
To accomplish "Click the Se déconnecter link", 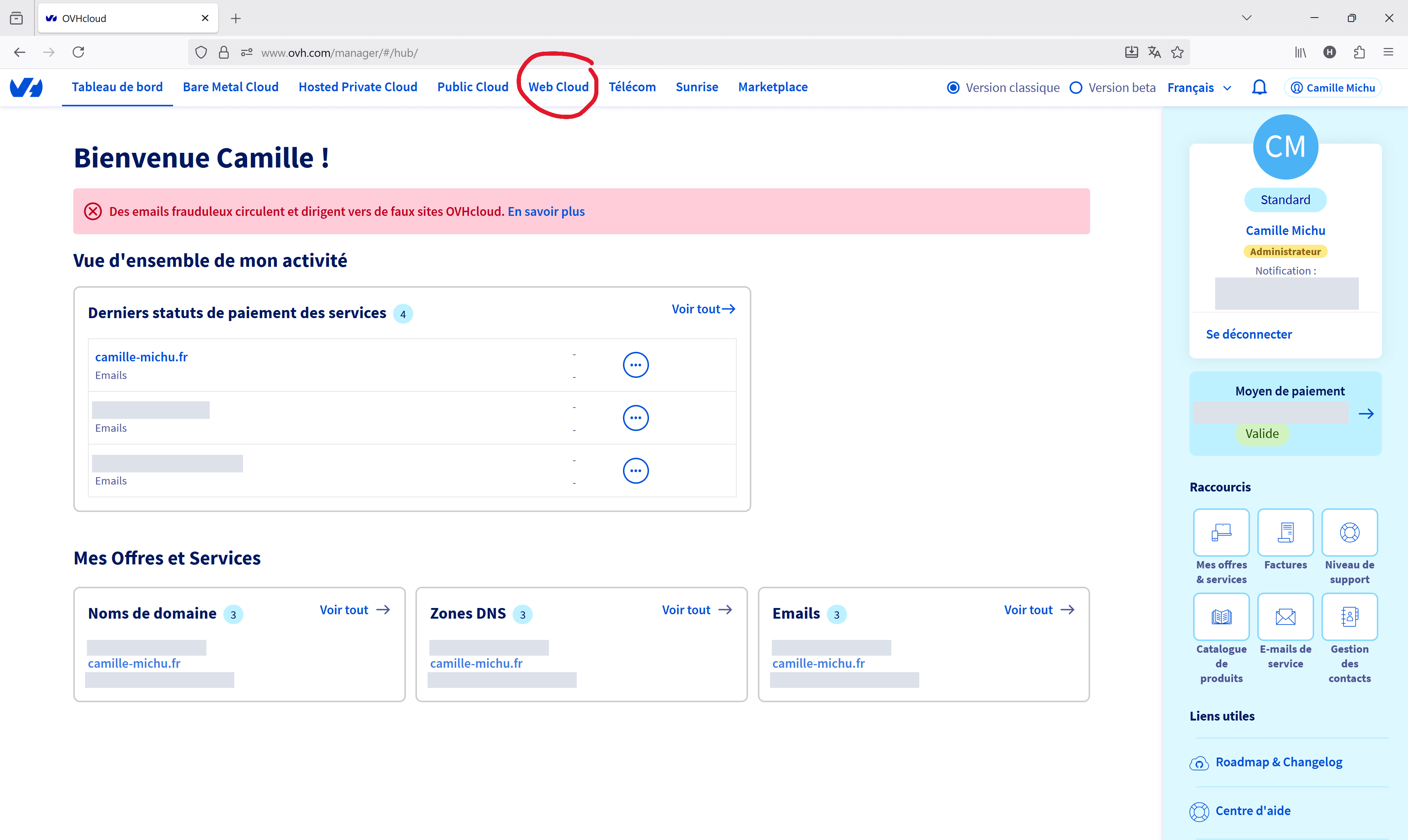I will (1248, 334).
